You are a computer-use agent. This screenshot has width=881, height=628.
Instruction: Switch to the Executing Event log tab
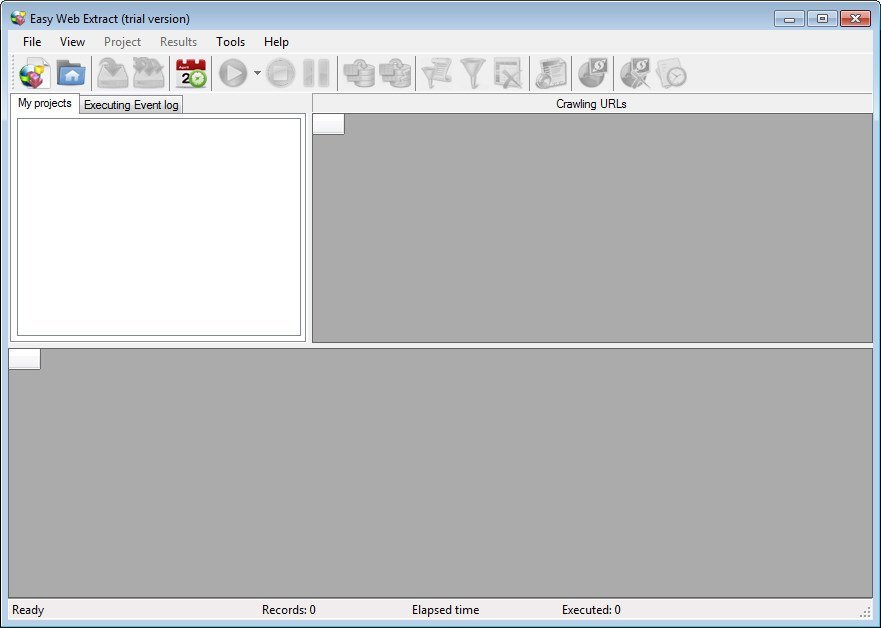click(131, 104)
